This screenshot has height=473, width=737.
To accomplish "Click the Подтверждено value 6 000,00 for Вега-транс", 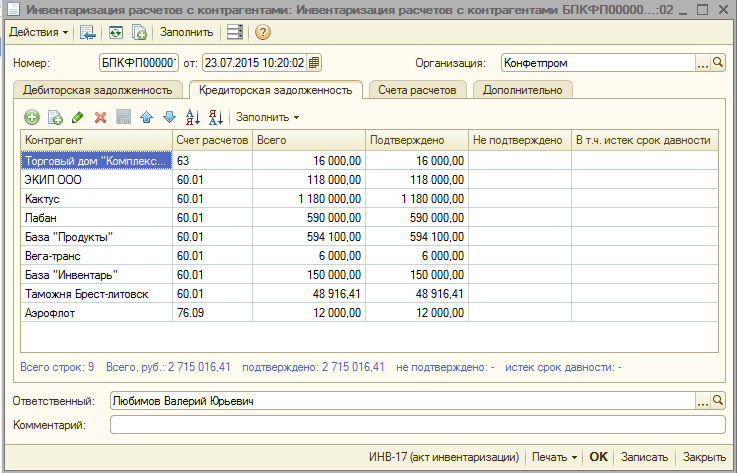I will 417,256.
